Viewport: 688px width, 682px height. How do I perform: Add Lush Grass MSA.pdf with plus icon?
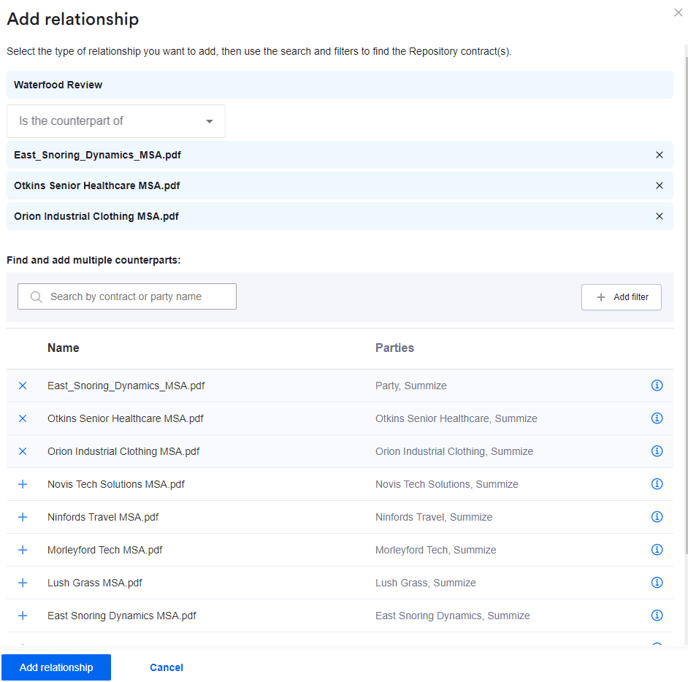[23, 583]
